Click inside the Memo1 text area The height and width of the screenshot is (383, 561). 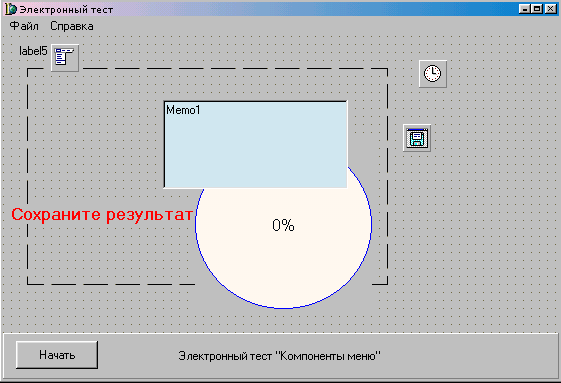[x=255, y=145]
